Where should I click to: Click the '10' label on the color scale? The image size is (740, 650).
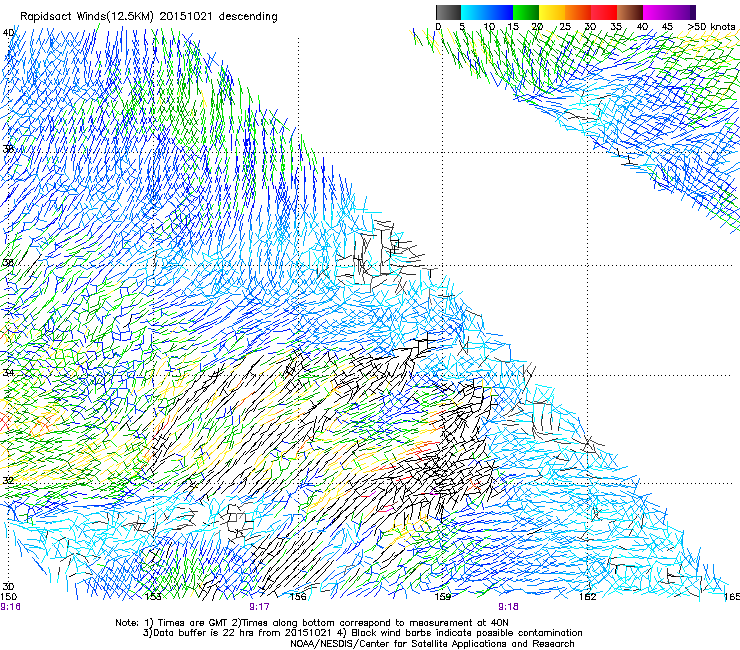(x=489, y=27)
